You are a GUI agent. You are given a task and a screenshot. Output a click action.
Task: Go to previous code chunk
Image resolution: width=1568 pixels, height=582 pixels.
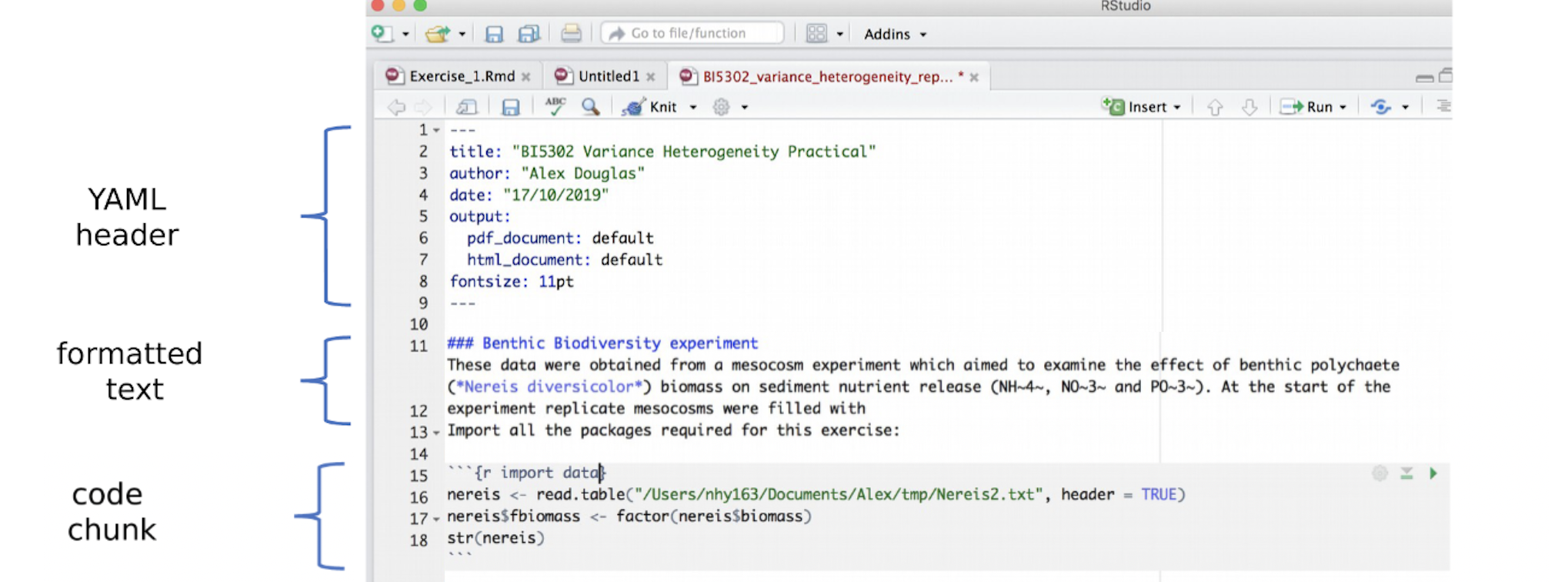point(1215,107)
